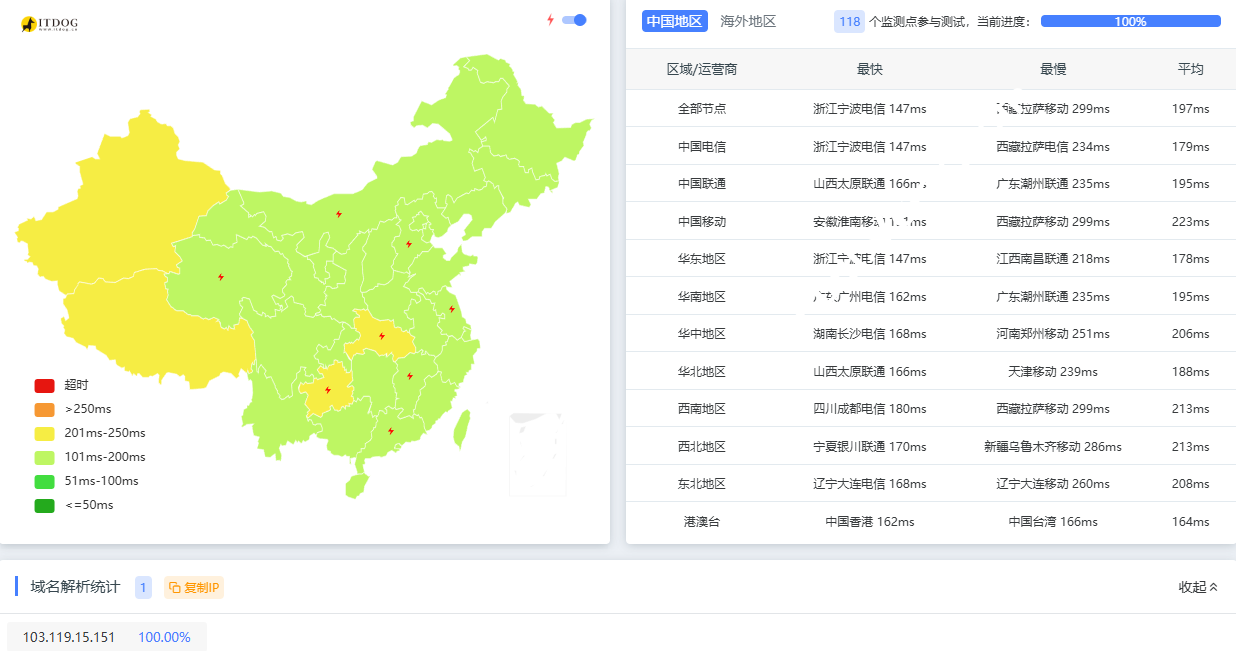This screenshot has height=651, width=1236.
Task: Click the red lightning icon beside the map toggle
Action: pos(548,19)
